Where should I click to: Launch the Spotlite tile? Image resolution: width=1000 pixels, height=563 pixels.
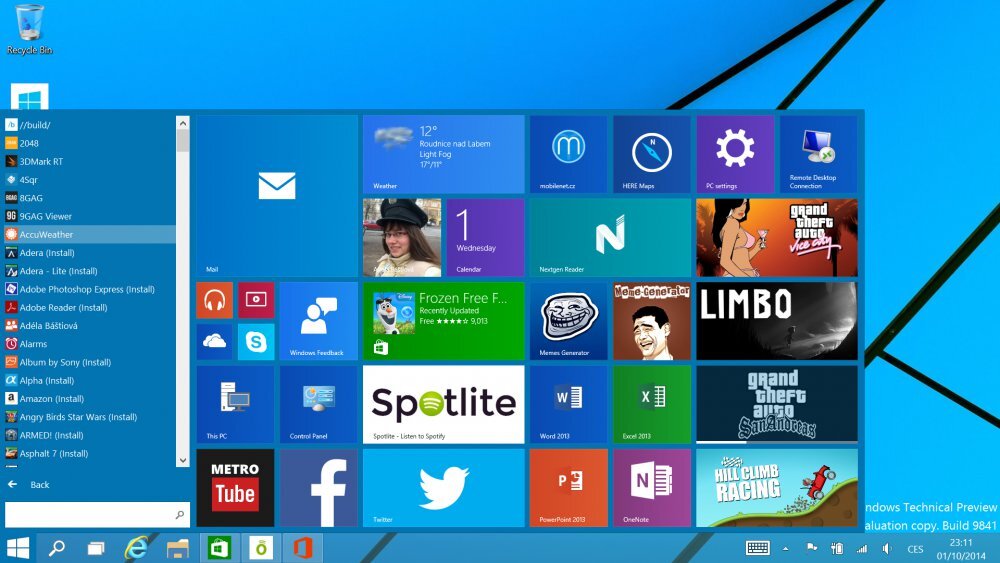[443, 404]
